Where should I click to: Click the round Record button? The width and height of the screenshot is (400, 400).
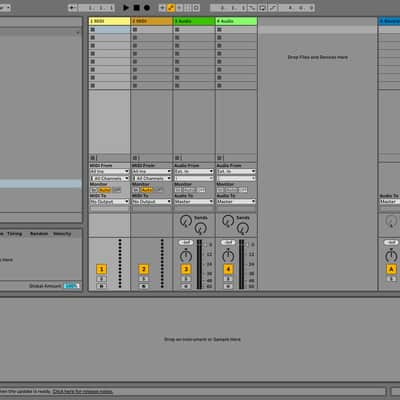click(x=147, y=8)
